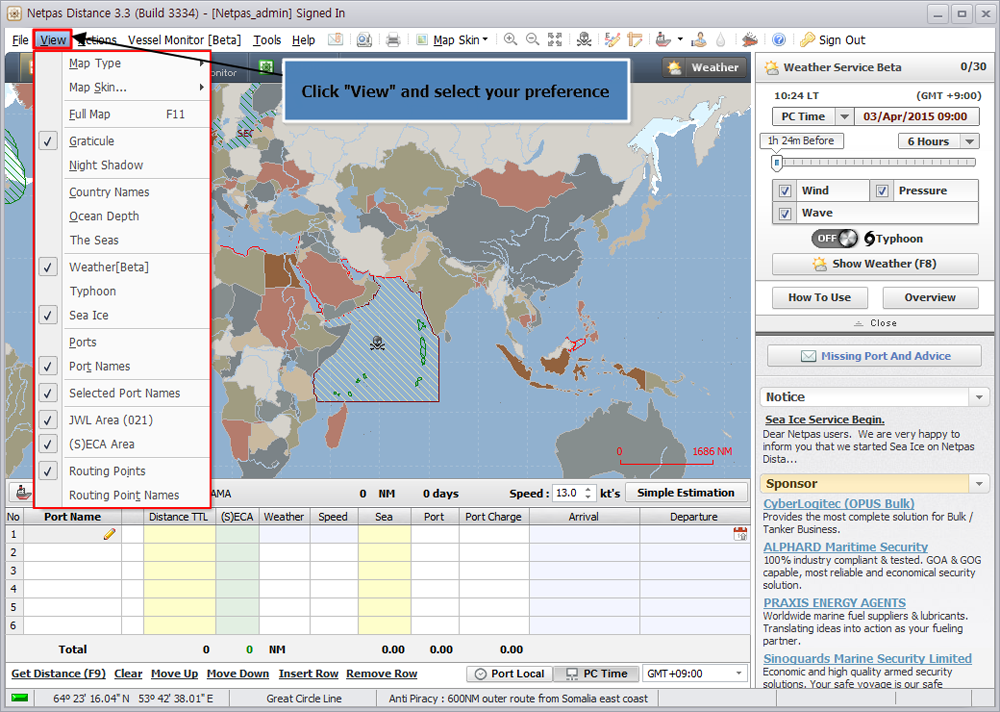Click the skull piracy toolbar icon
The image size is (1000, 712).
[584, 40]
